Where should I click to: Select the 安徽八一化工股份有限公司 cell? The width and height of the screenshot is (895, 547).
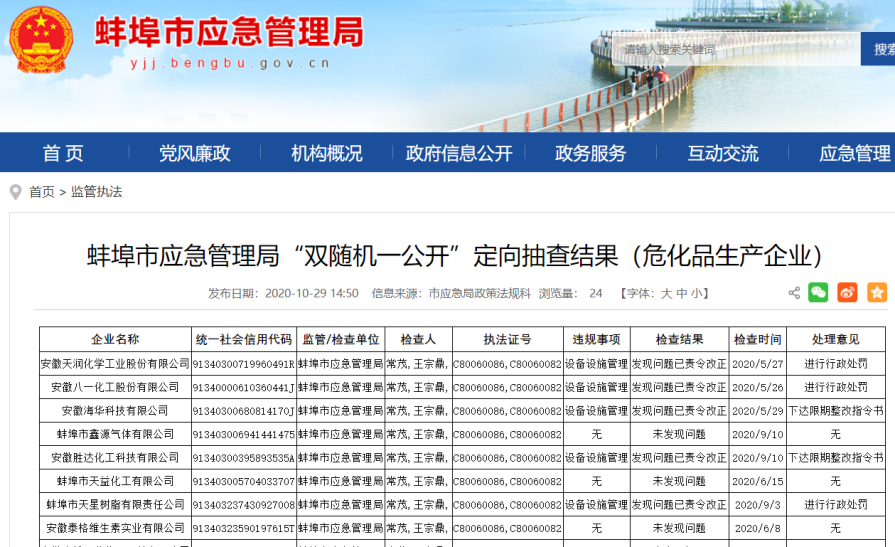click(x=115, y=387)
